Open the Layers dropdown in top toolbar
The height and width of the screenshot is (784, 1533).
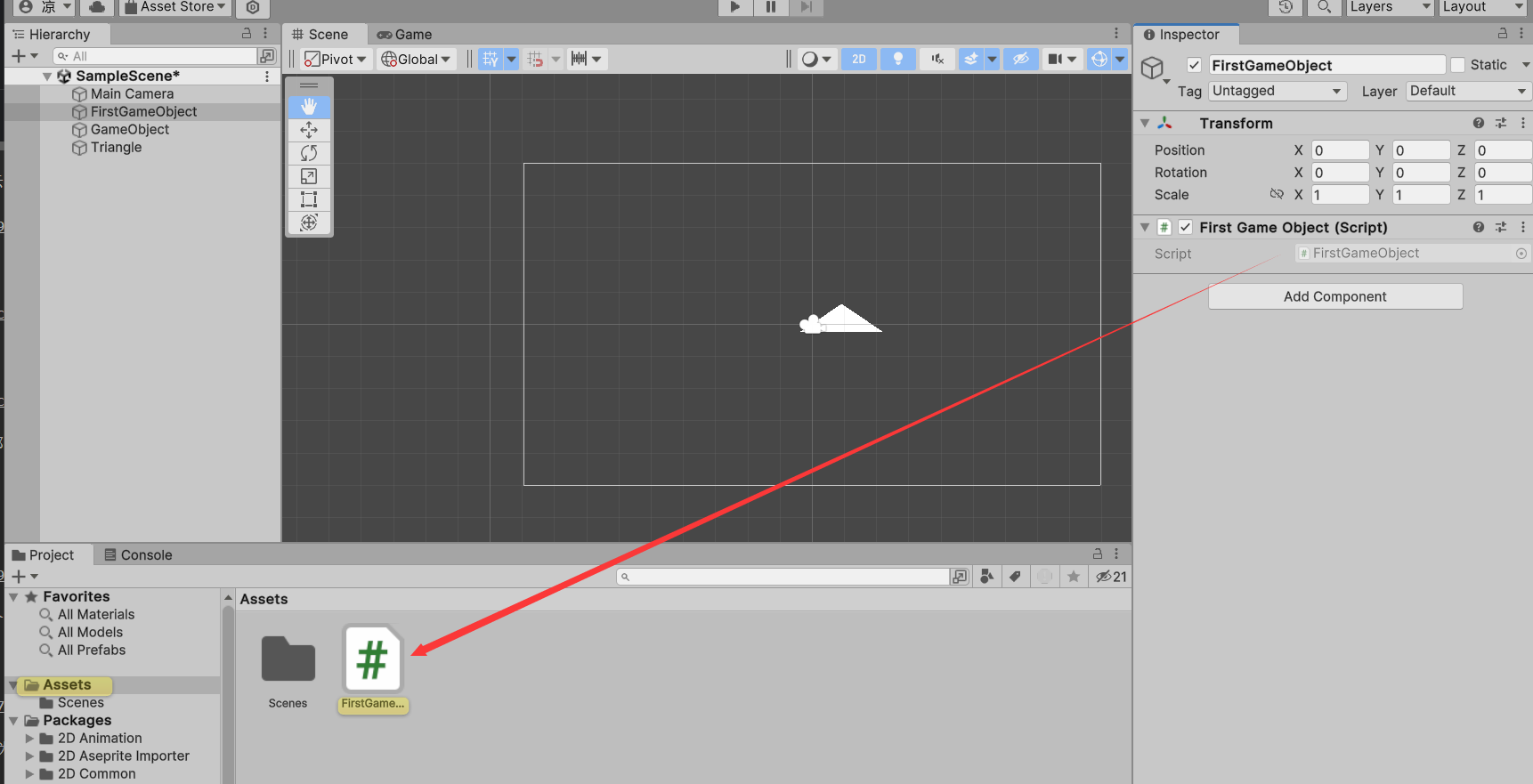pyautogui.click(x=1390, y=7)
